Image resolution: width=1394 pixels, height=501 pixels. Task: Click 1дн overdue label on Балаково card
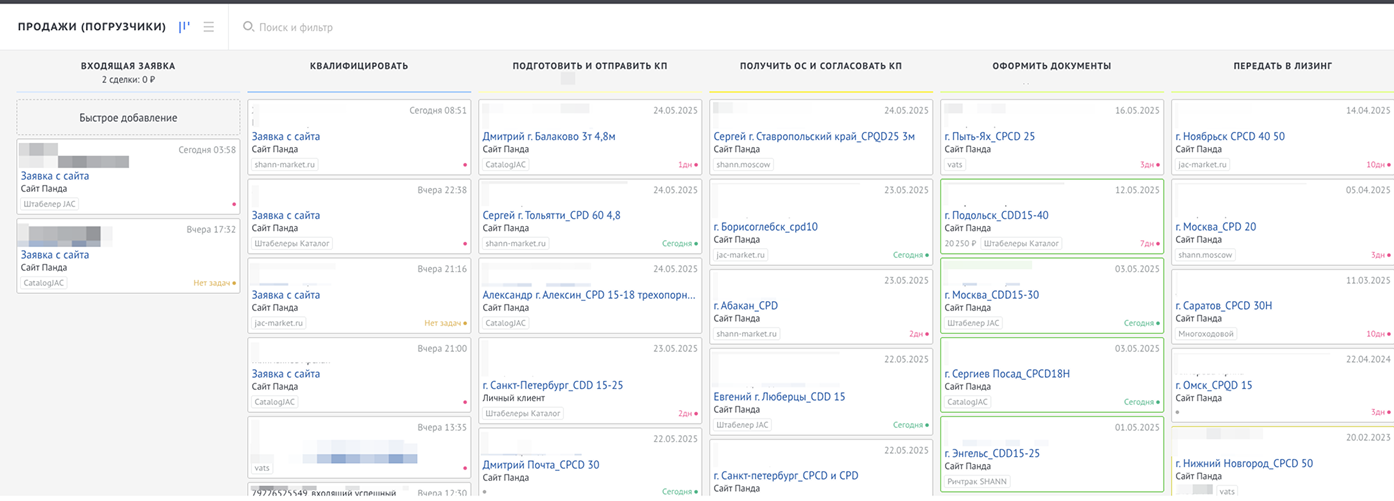pos(685,164)
